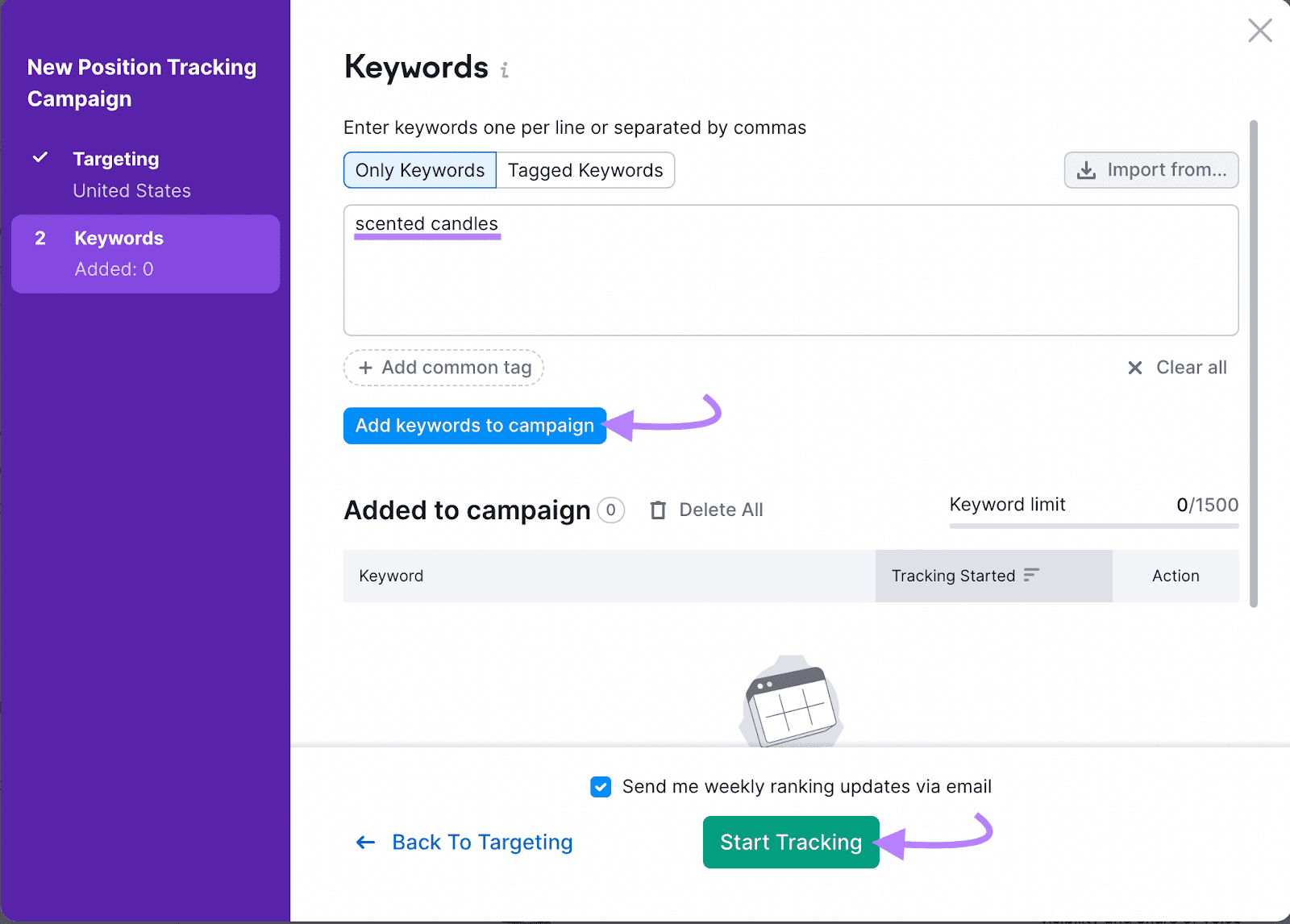Open the Import from dropdown

coord(1151,170)
